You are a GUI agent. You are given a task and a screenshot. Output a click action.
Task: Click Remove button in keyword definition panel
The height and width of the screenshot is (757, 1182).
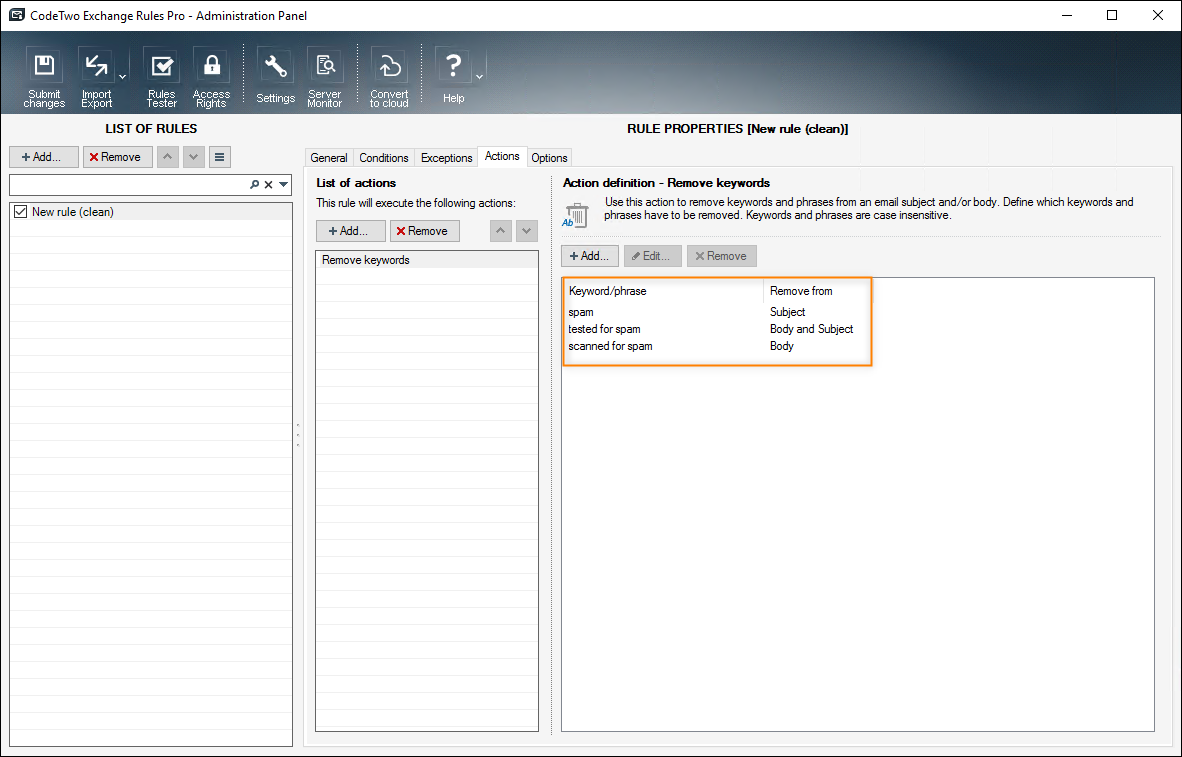click(x=721, y=256)
